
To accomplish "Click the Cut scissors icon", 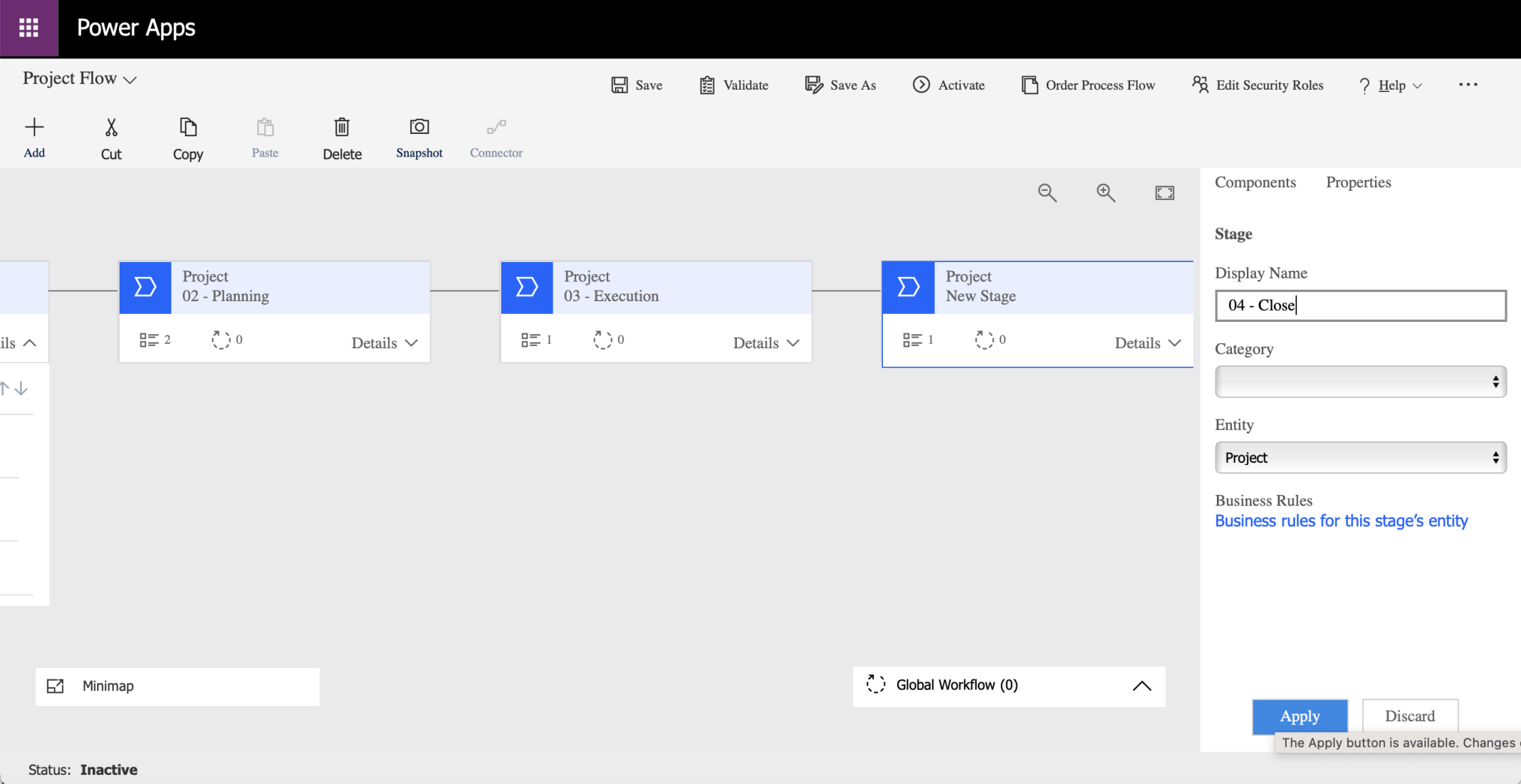I will (x=111, y=128).
